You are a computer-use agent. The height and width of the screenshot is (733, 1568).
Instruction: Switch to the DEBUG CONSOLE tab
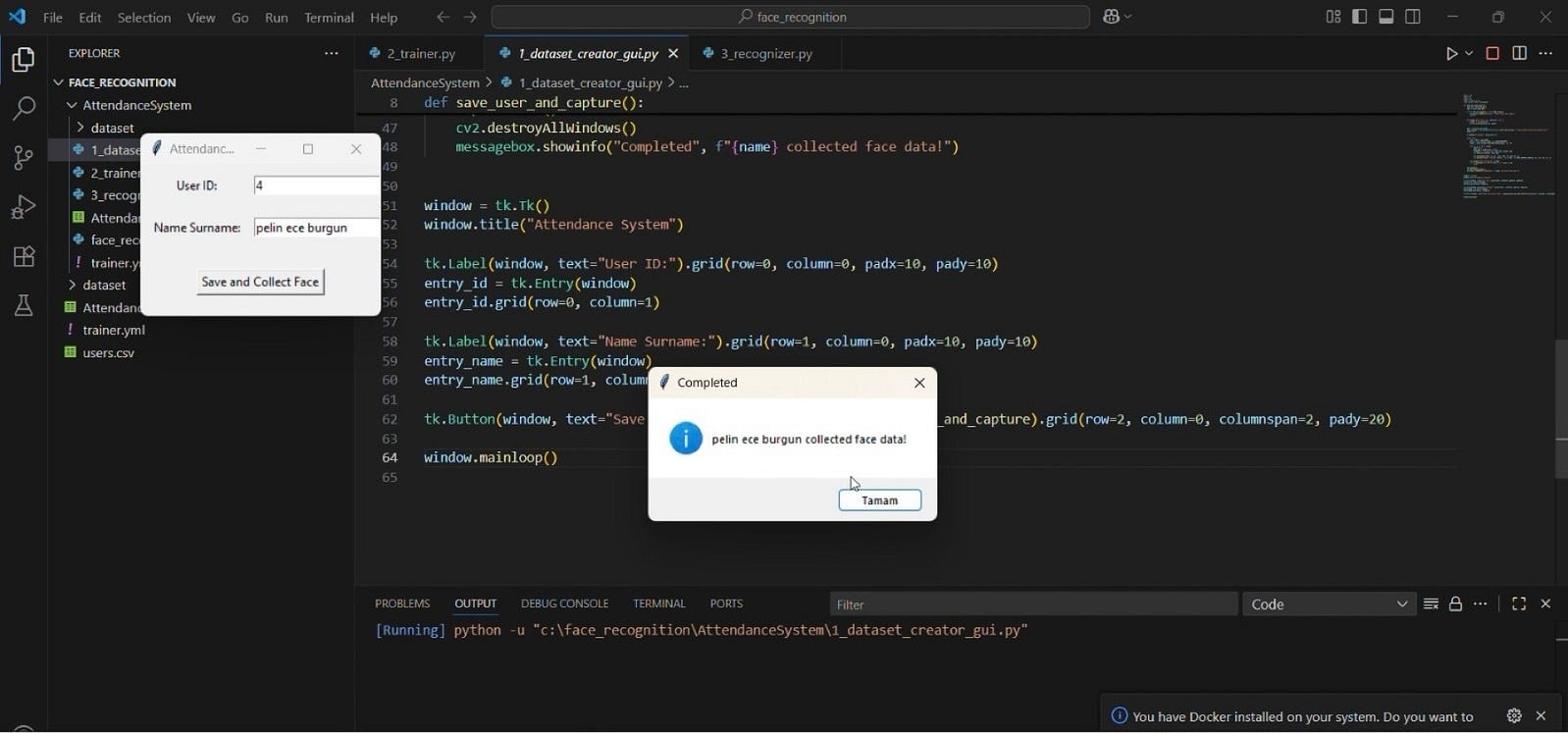coord(564,603)
